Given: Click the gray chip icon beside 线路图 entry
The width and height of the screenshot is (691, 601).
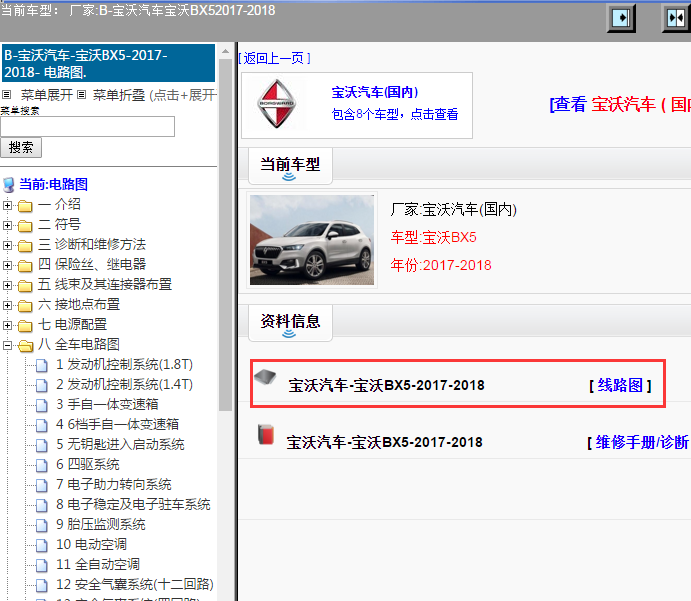Looking at the screenshot, I should coord(265,378).
